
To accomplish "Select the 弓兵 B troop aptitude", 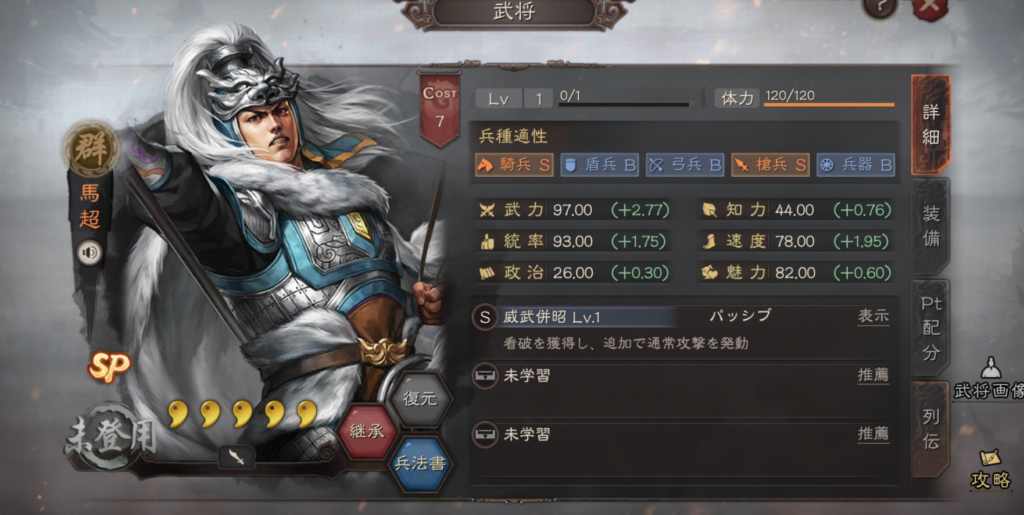I will [685, 165].
